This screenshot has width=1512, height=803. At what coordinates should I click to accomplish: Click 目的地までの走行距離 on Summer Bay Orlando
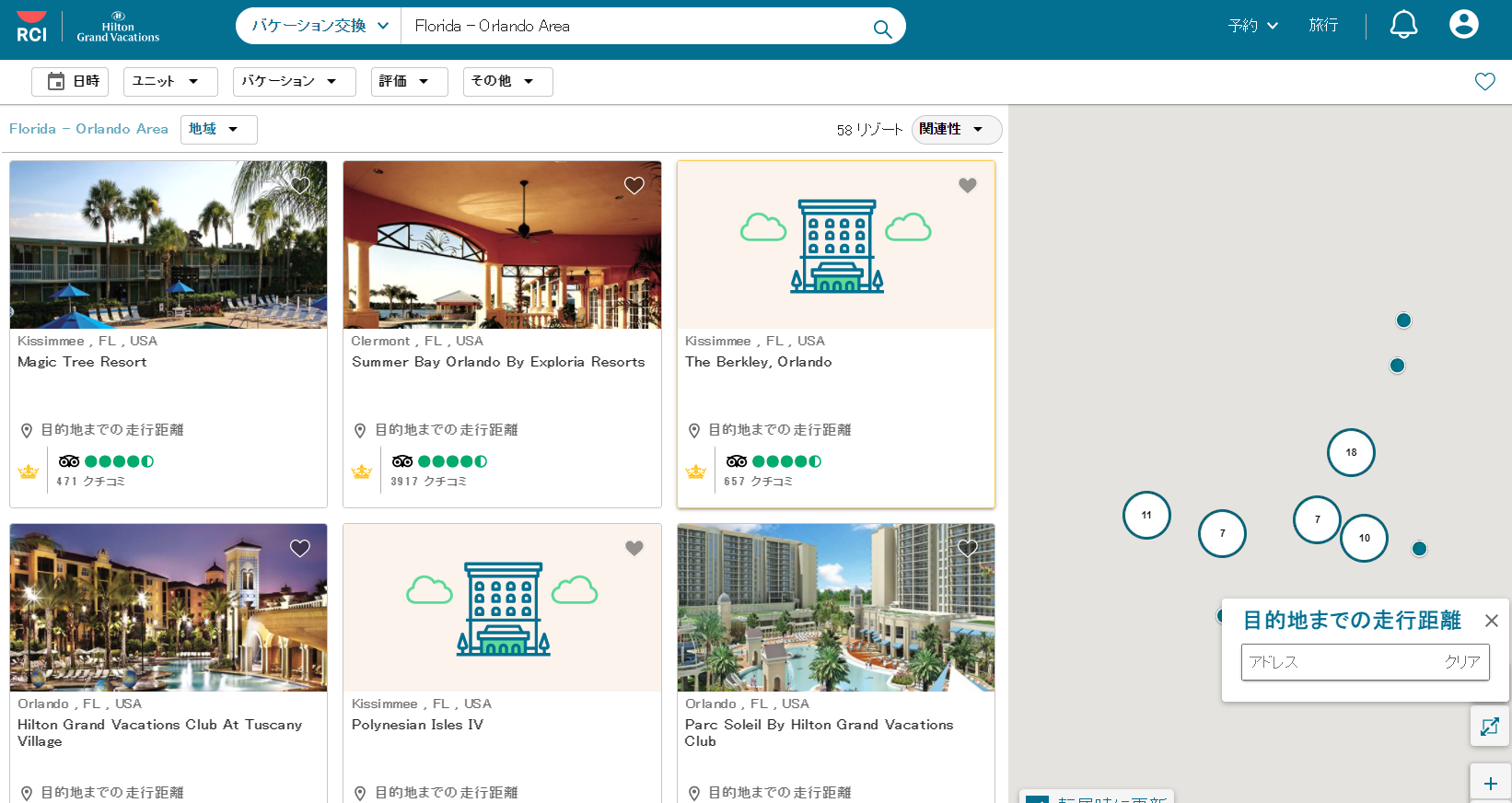447,430
